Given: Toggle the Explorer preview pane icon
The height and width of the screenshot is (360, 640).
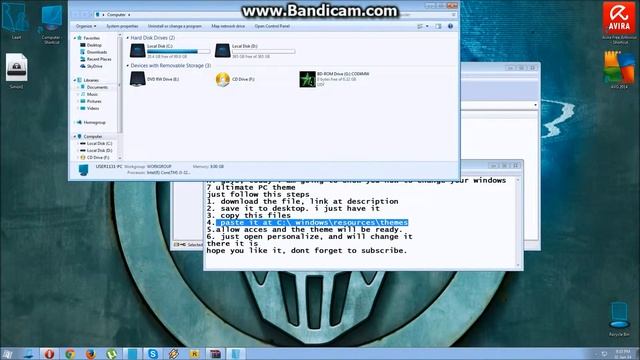Looking at the screenshot, I should tap(438, 26).
